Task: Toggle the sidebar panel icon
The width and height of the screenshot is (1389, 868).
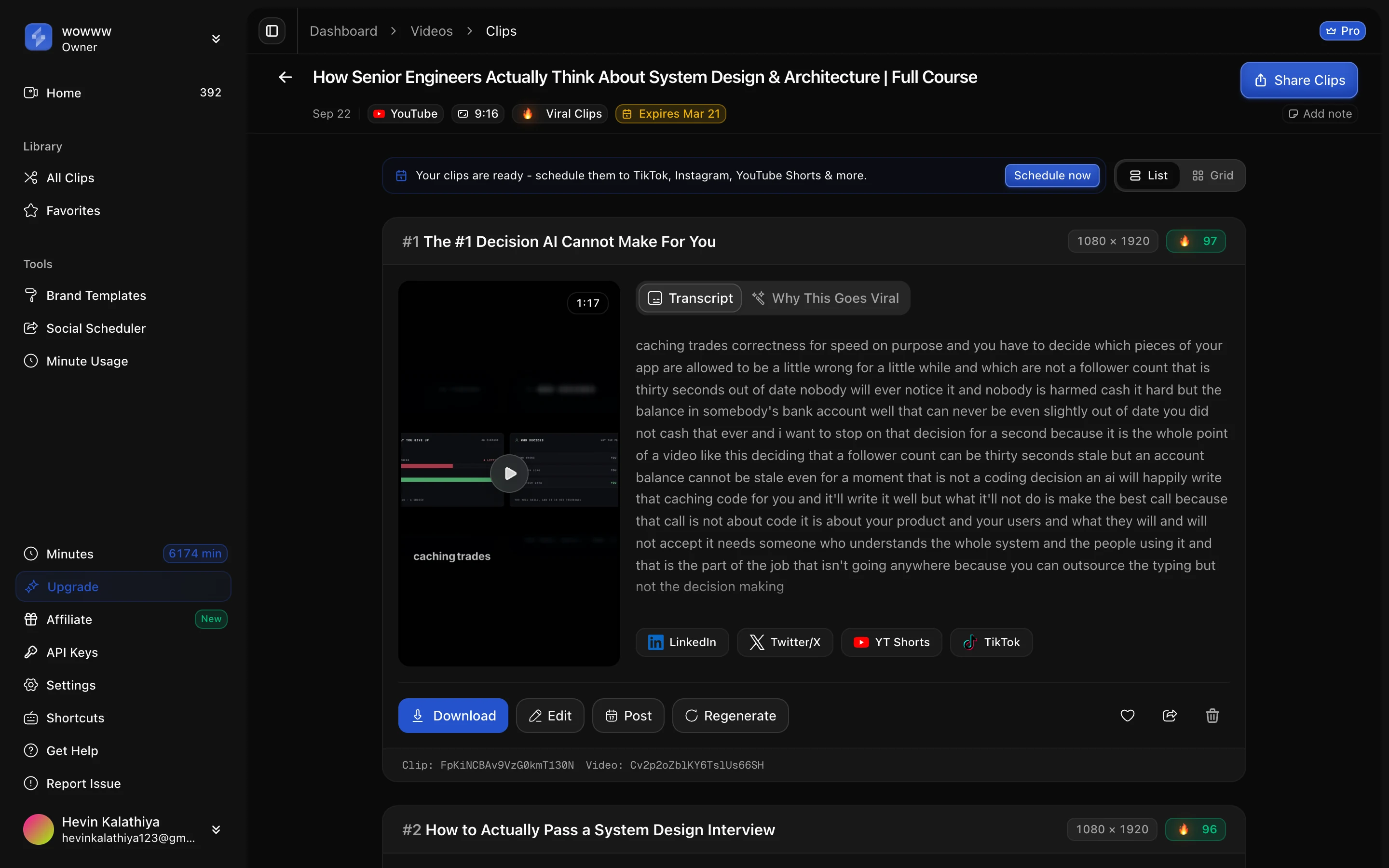Action: click(x=272, y=31)
